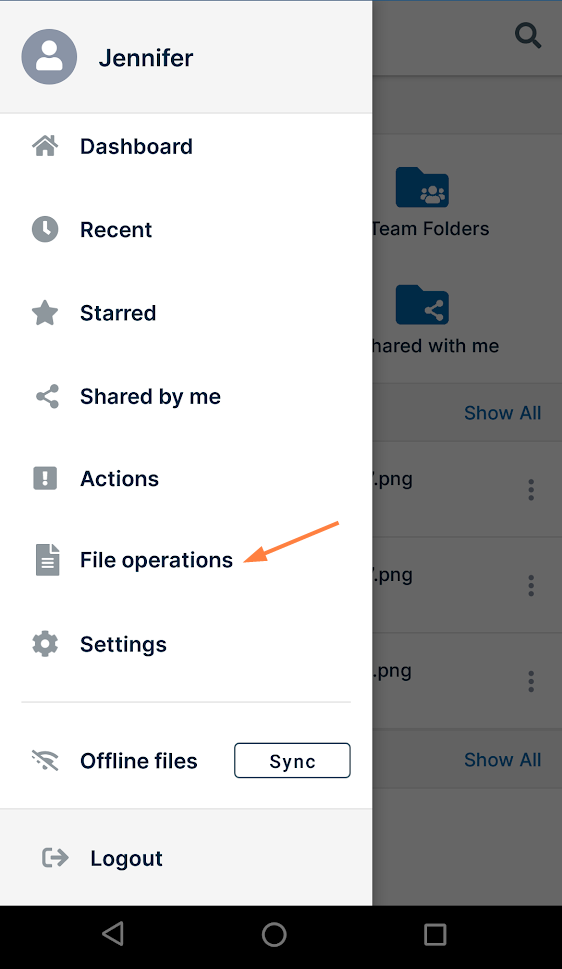Tap the Starred star icon
Image resolution: width=562 pixels, height=969 pixels.
point(45,313)
